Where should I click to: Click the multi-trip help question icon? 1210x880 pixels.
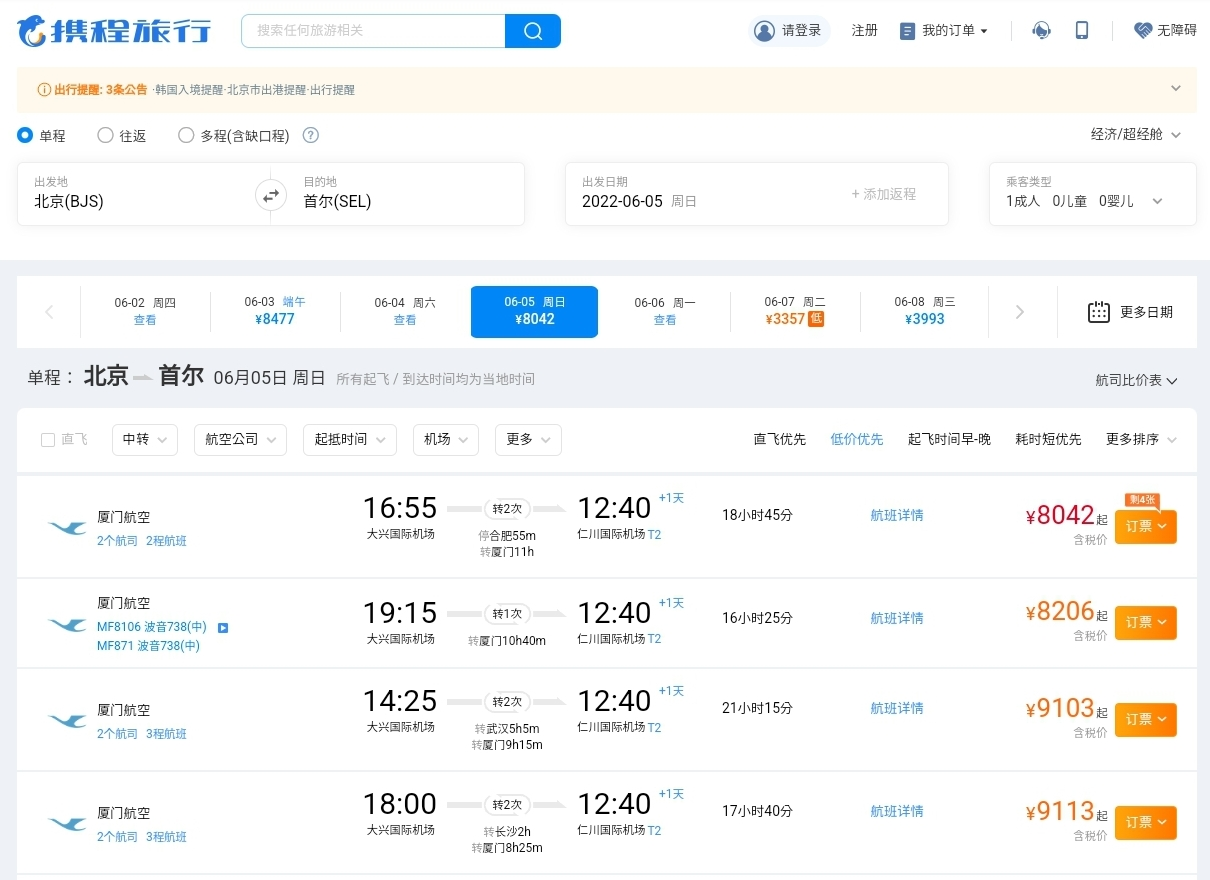click(x=310, y=135)
